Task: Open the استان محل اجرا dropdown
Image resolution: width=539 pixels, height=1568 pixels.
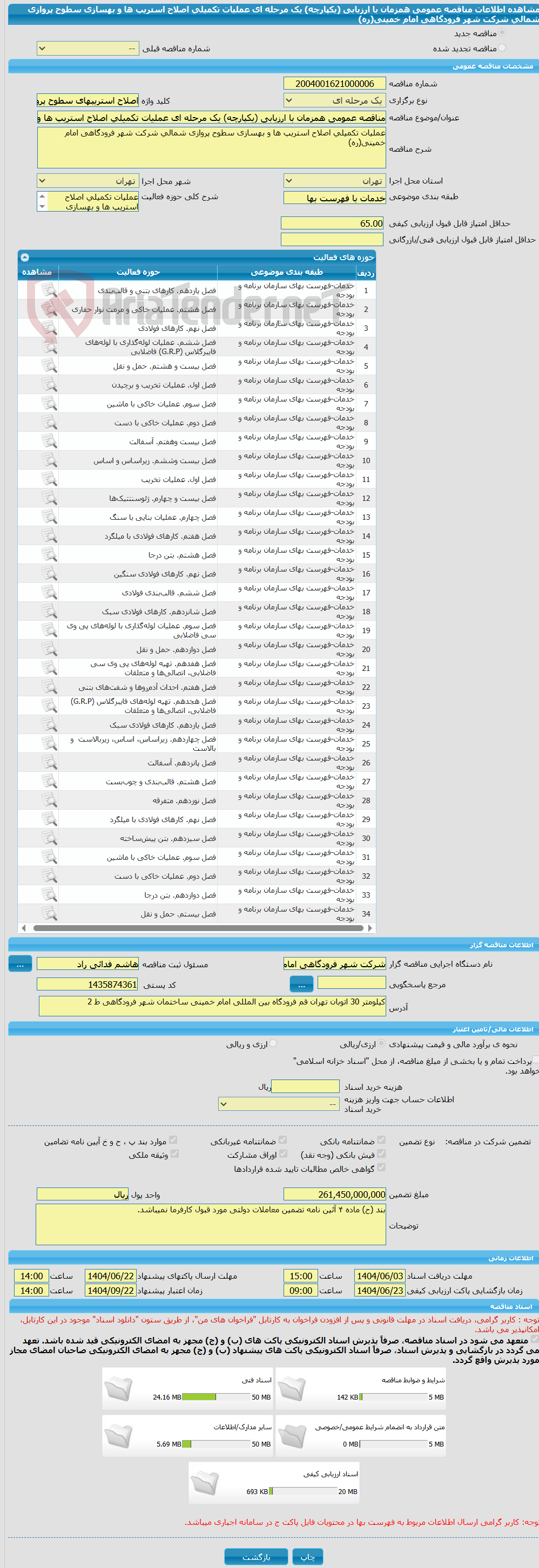Action: coord(334,181)
